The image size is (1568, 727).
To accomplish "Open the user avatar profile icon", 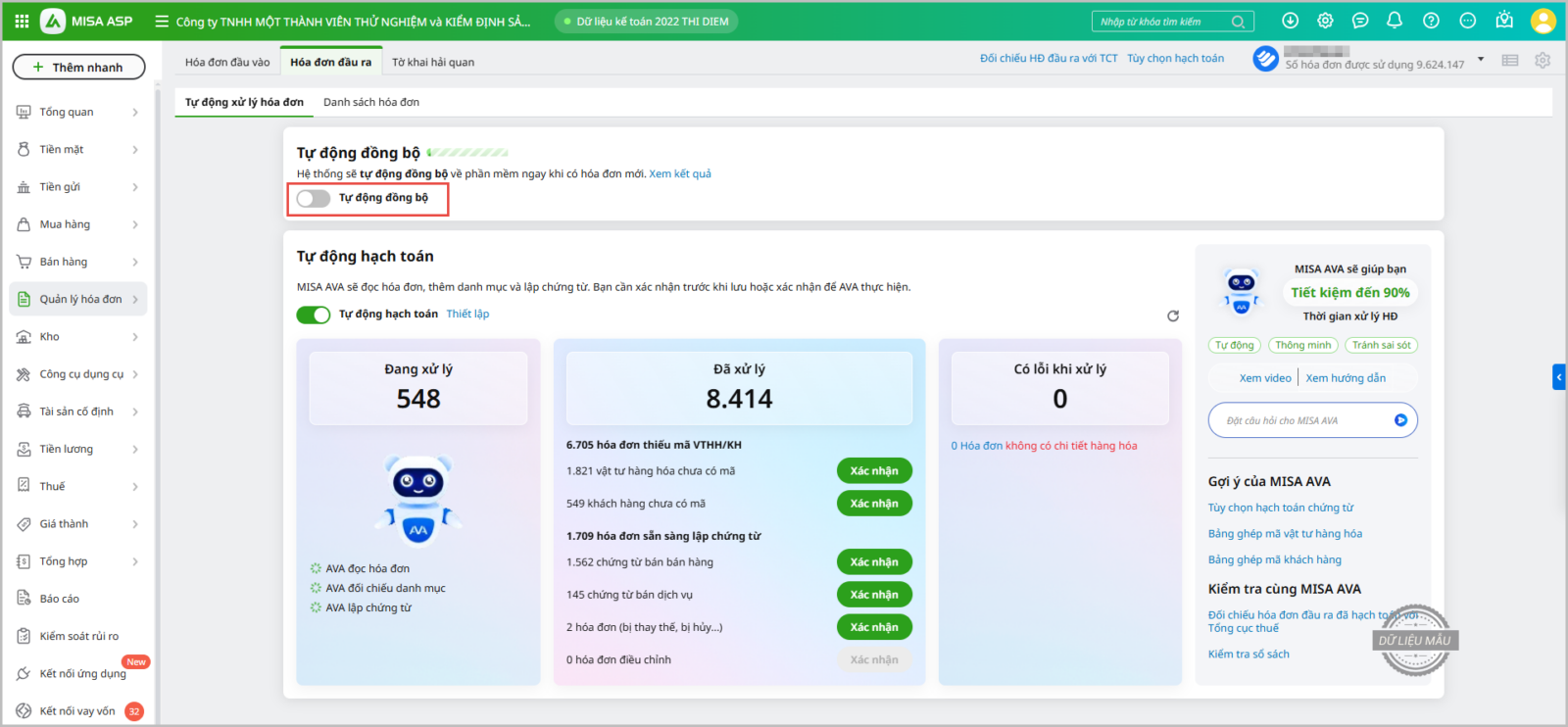I will pyautogui.click(x=1543, y=21).
